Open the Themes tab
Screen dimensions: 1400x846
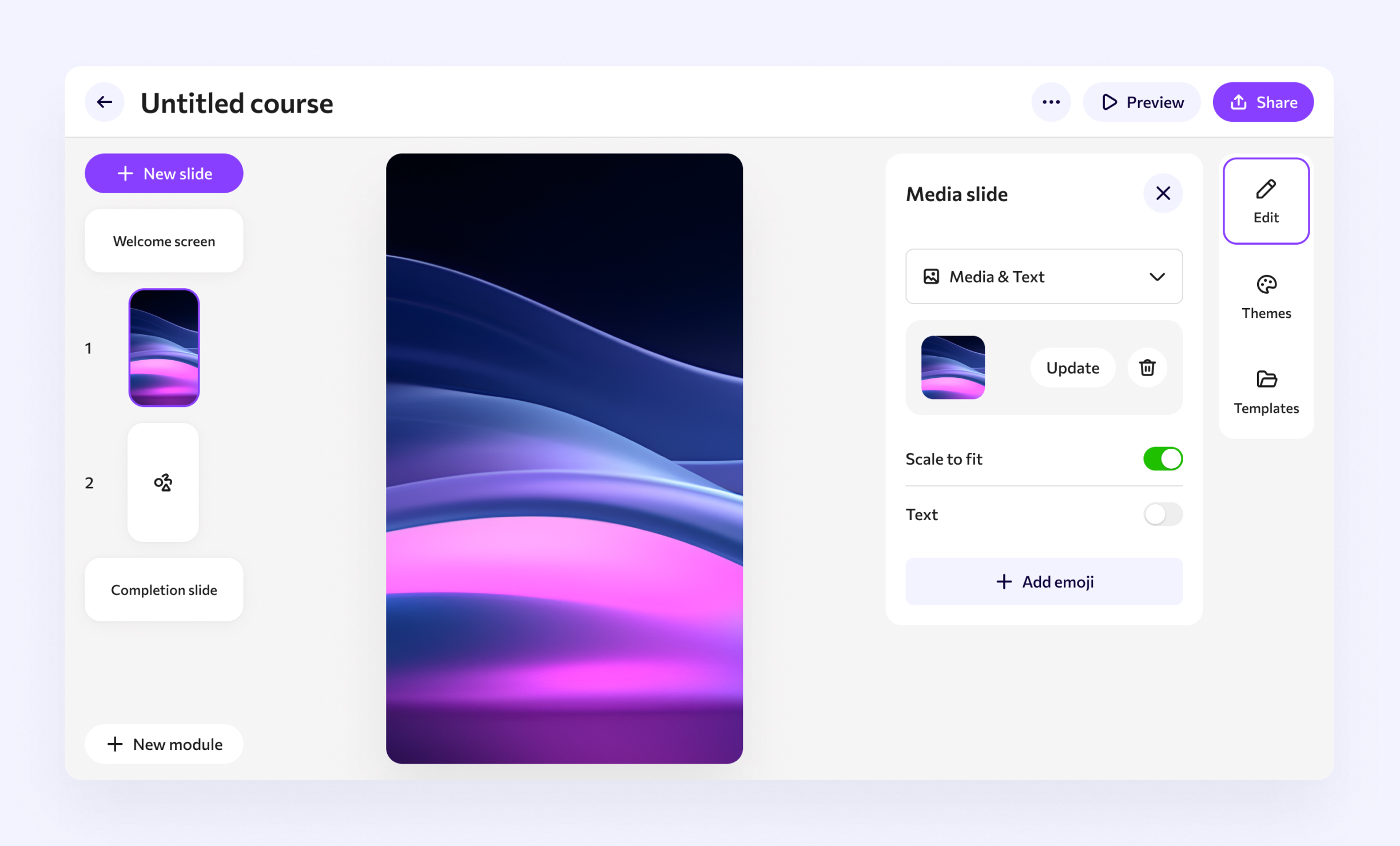click(x=1266, y=297)
